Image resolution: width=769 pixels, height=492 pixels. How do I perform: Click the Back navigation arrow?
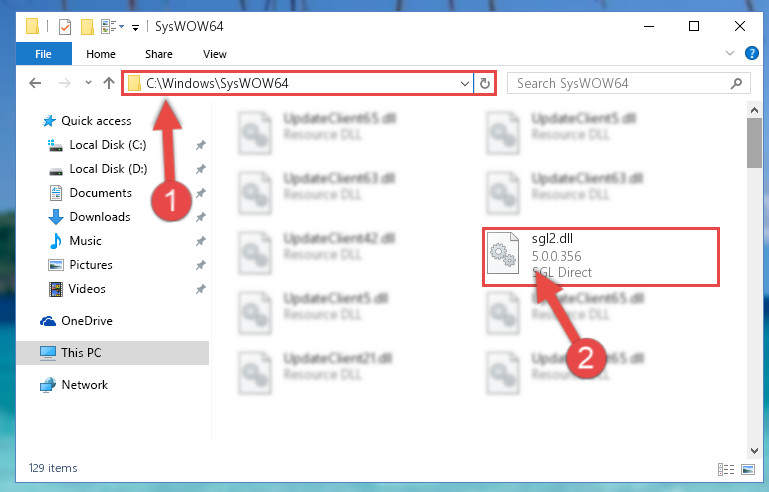tap(35, 83)
